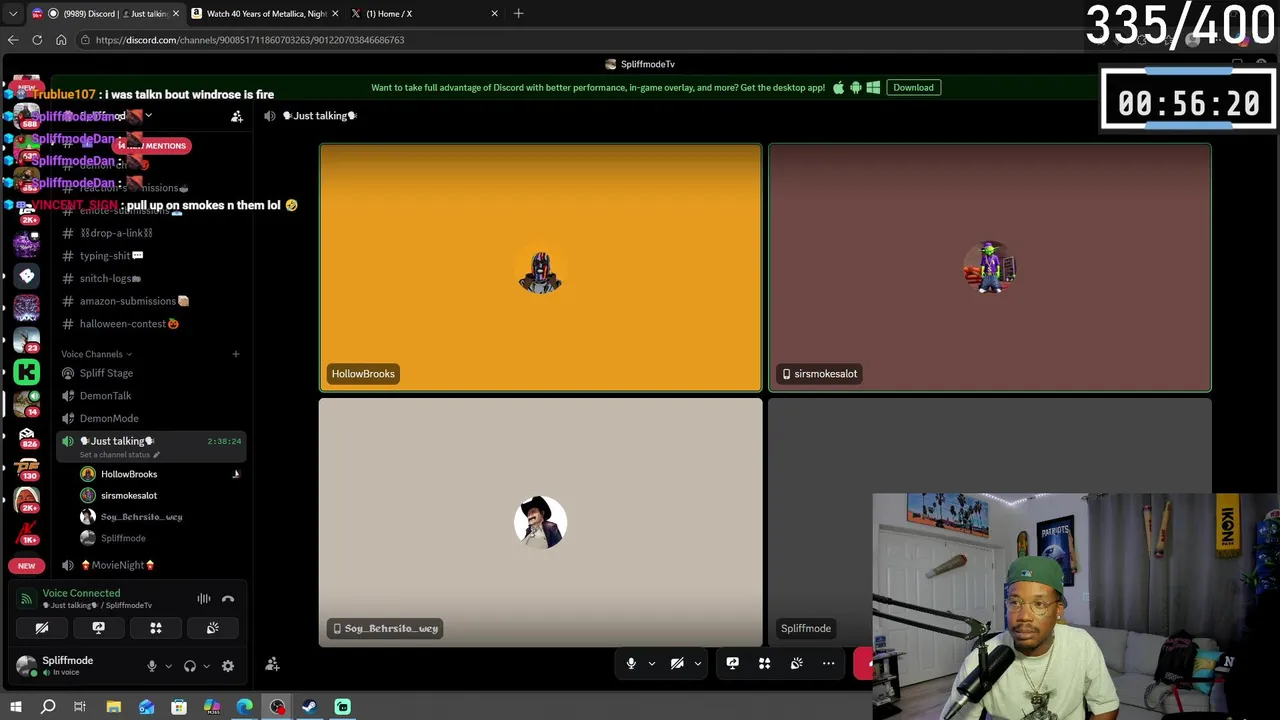Screen dimensions: 1280x720
Task: Go to browser home page
Action: pyautogui.click(x=61, y=40)
